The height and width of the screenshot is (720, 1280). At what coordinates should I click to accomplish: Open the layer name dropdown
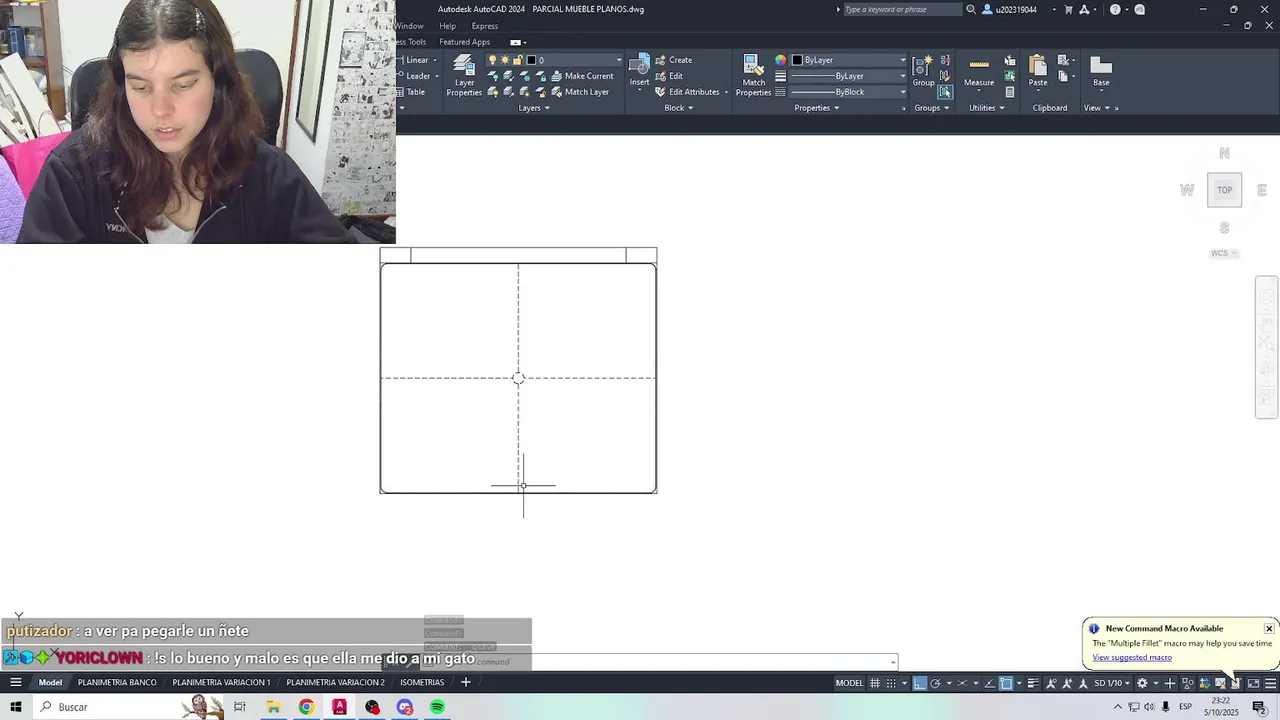[618, 60]
